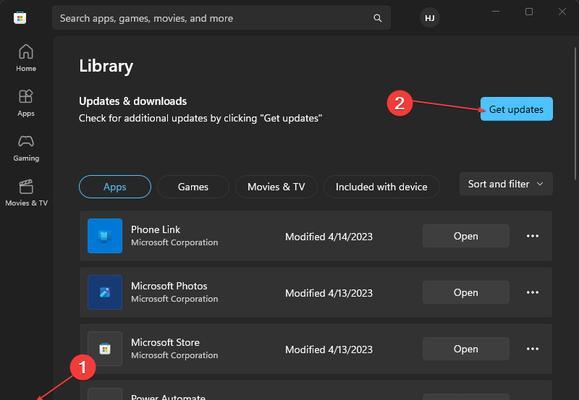The image size is (579, 400).
Task: Select Included with device tab
Action: [381, 187]
